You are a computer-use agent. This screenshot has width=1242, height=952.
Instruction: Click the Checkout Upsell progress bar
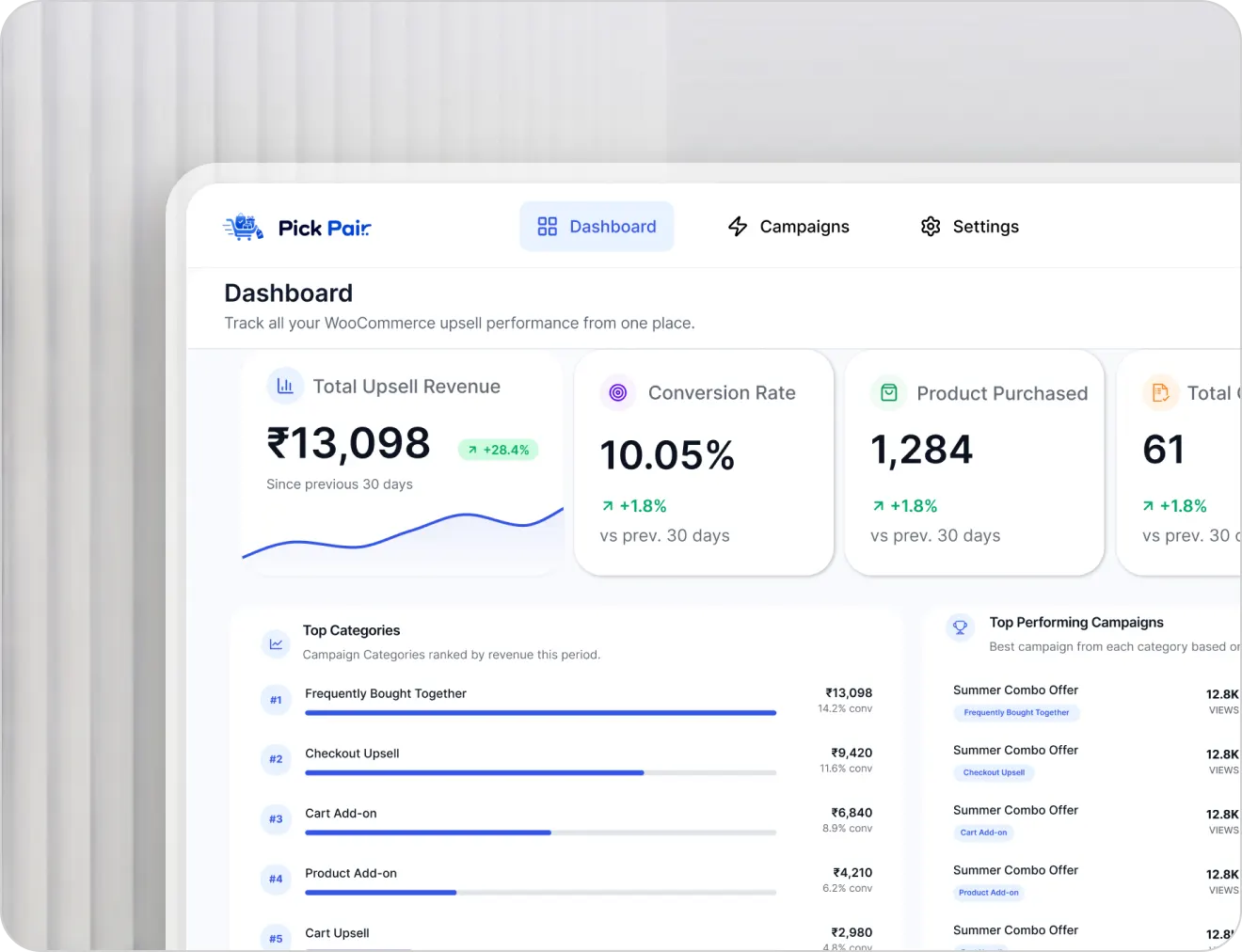[x=541, y=773]
